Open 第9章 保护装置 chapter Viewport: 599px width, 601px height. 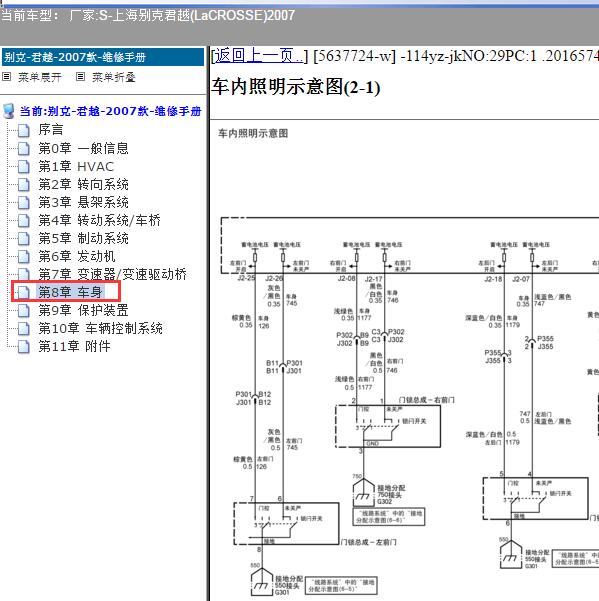pyautogui.click(x=83, y=310)
